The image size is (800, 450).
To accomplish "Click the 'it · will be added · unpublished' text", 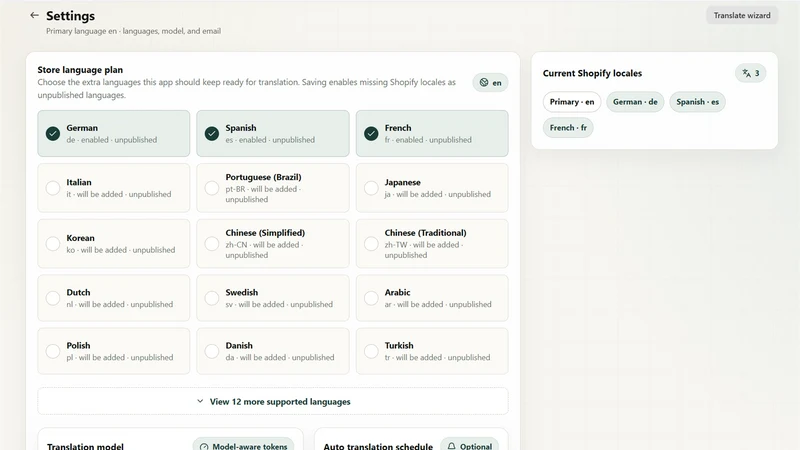I will point(119,194).
